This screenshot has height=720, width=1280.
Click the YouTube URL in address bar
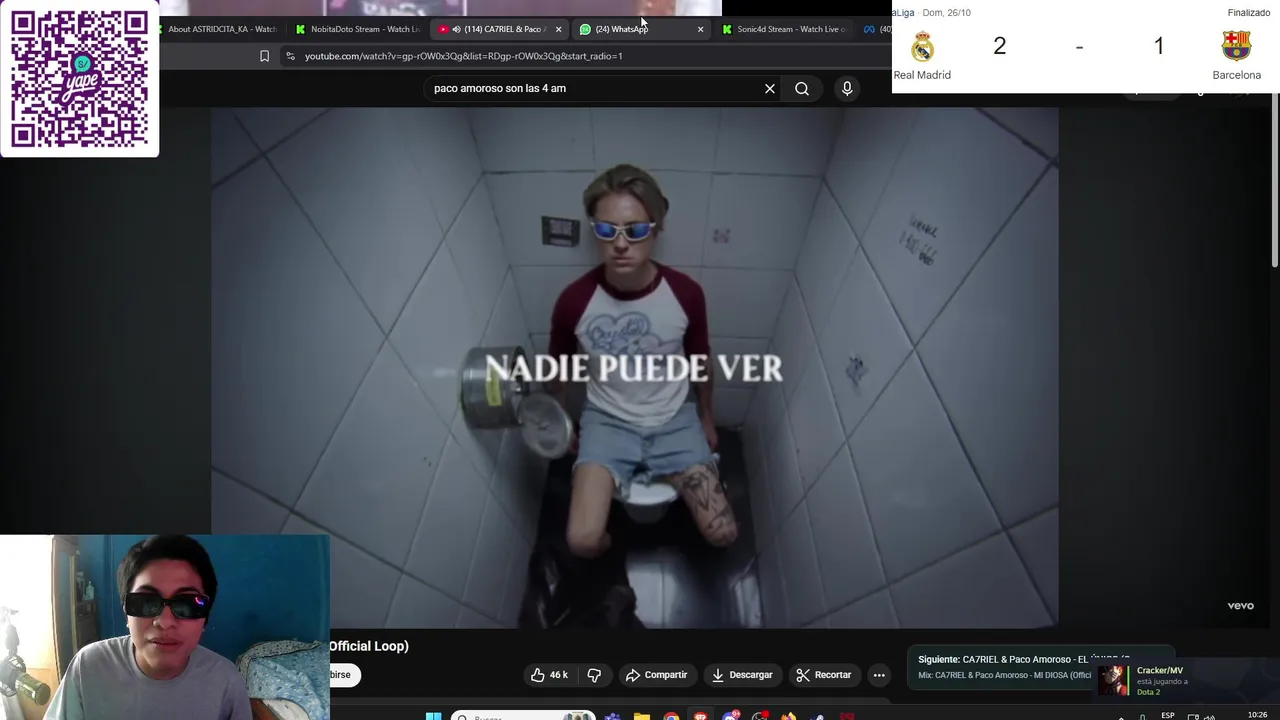click(463, 56)
